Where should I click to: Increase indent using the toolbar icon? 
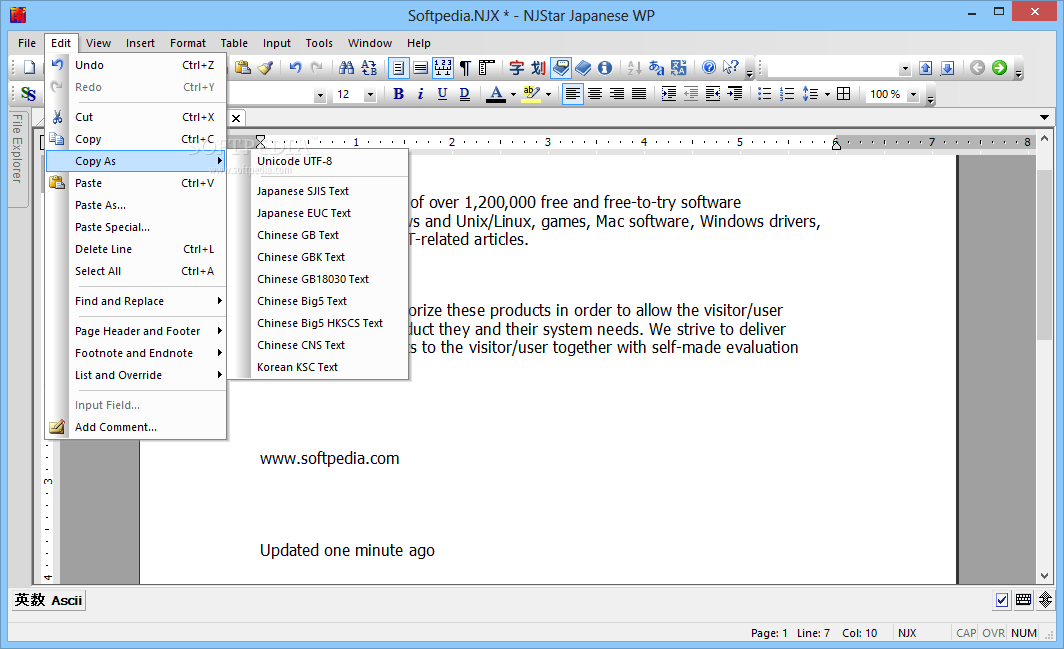pyautogui.click(x=668, y=94)
